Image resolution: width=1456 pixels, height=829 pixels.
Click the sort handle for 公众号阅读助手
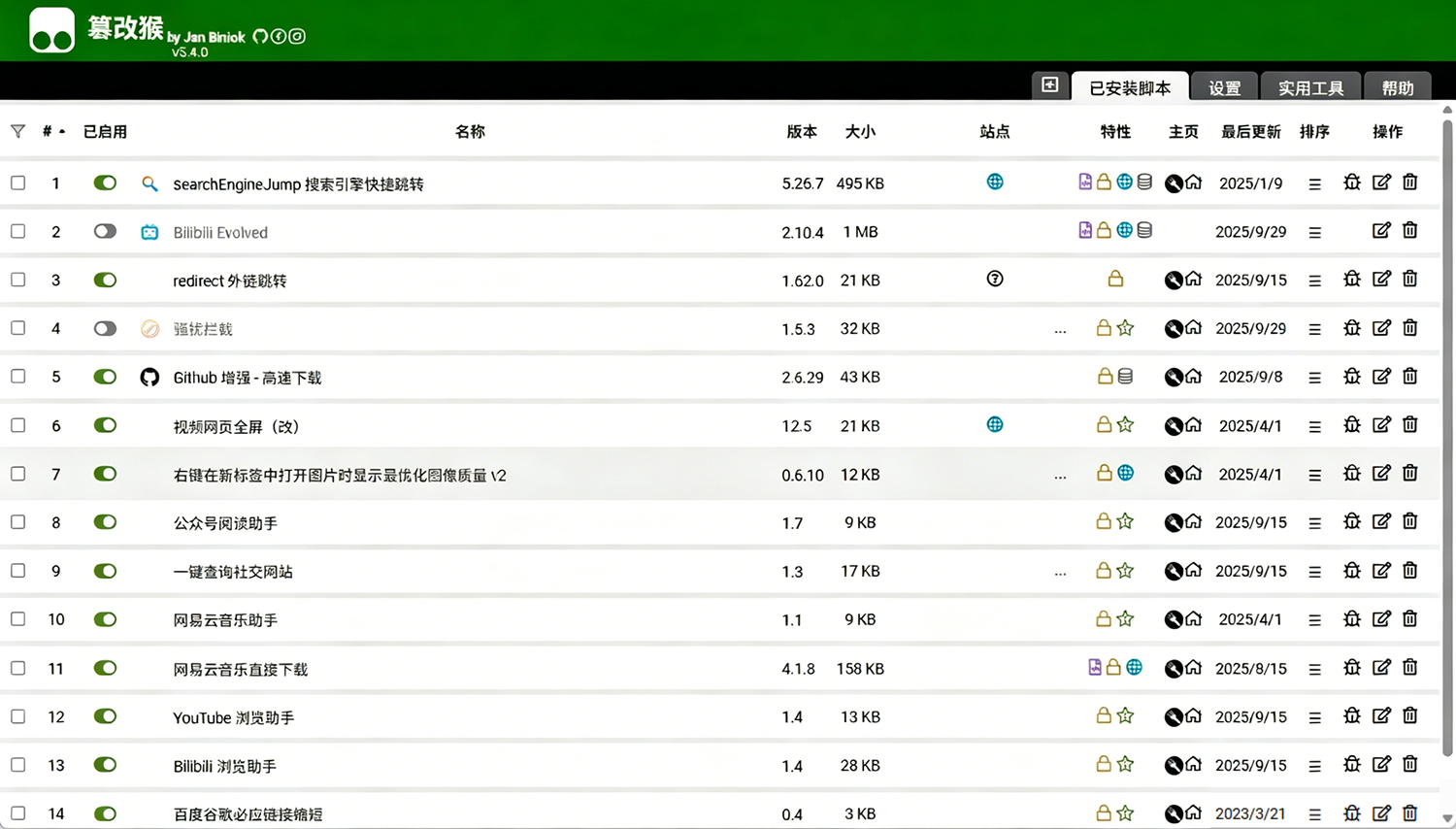click(1314, 523)
